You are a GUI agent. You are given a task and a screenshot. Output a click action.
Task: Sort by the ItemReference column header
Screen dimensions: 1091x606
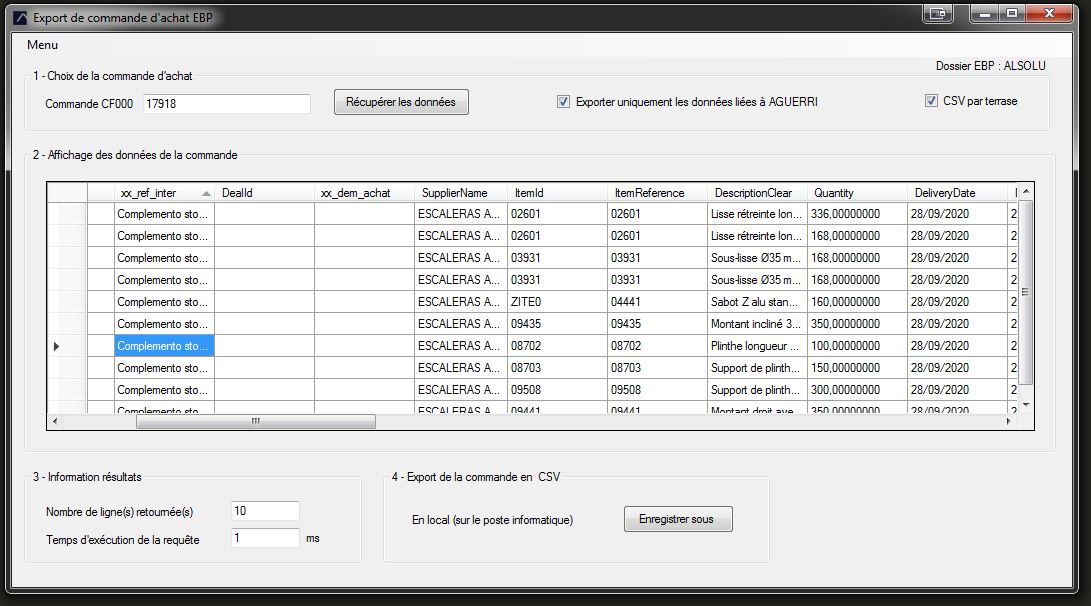click(x=658, y=193)
